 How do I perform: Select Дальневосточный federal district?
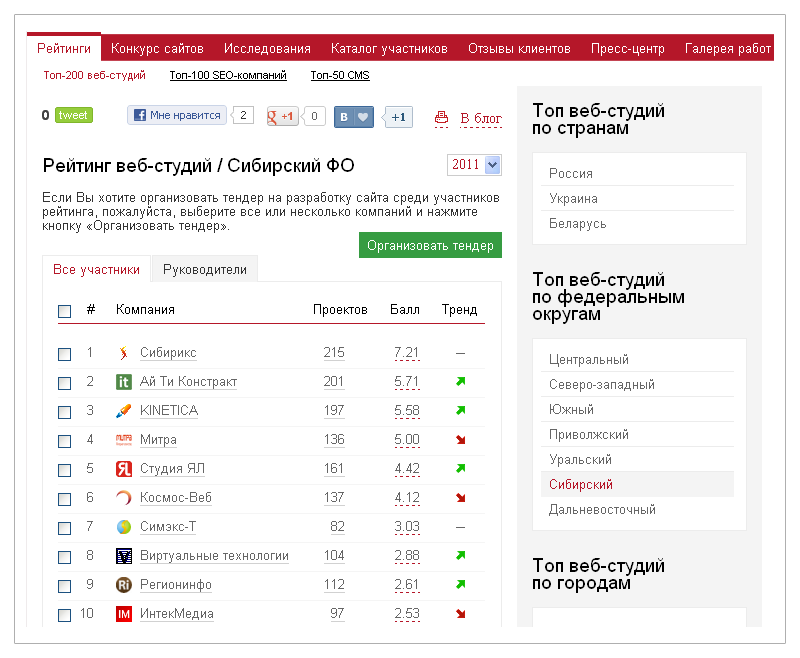click(637, 510)
